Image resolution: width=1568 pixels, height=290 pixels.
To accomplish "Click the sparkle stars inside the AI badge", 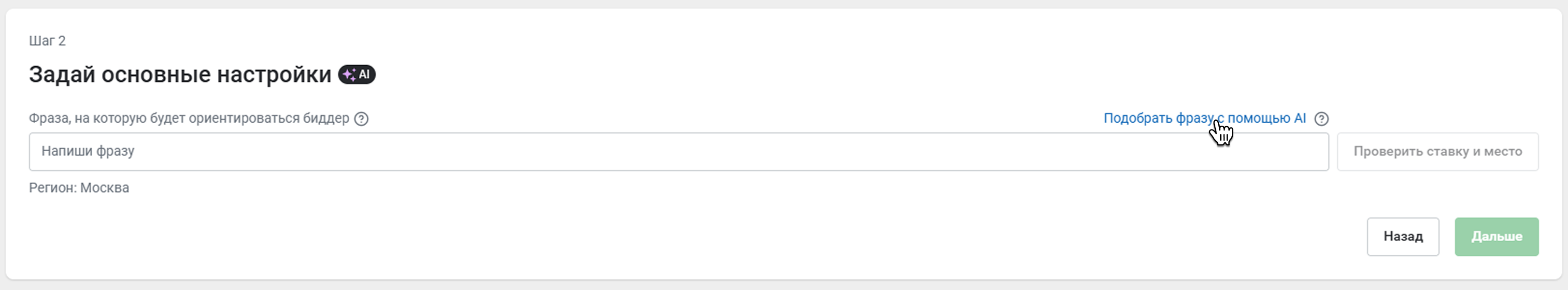I will [349, 75].
